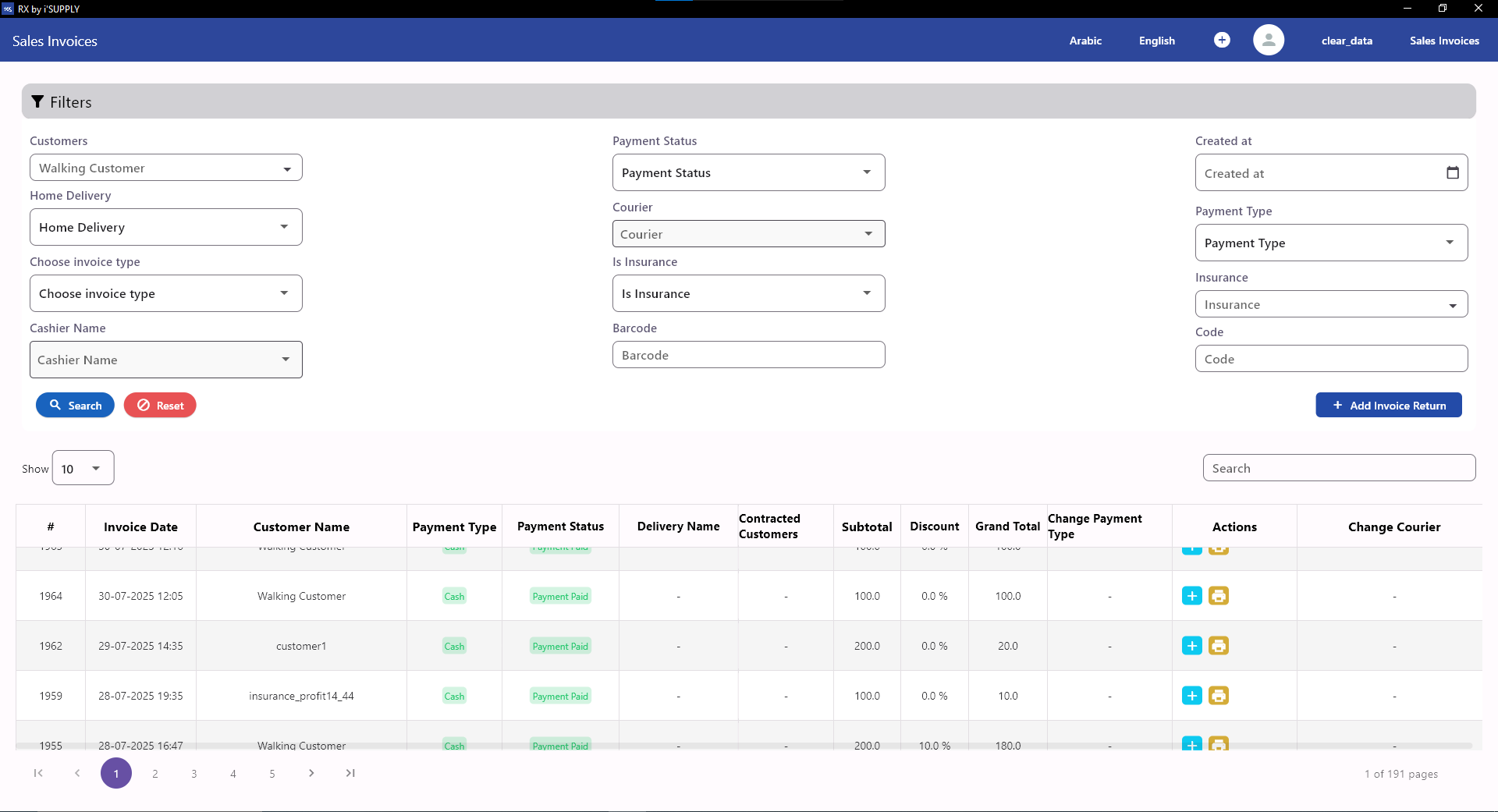Viewport: 1498px width, 812px height.
Task: Go to previous page arrow in pagination
Action: point(77,773)
